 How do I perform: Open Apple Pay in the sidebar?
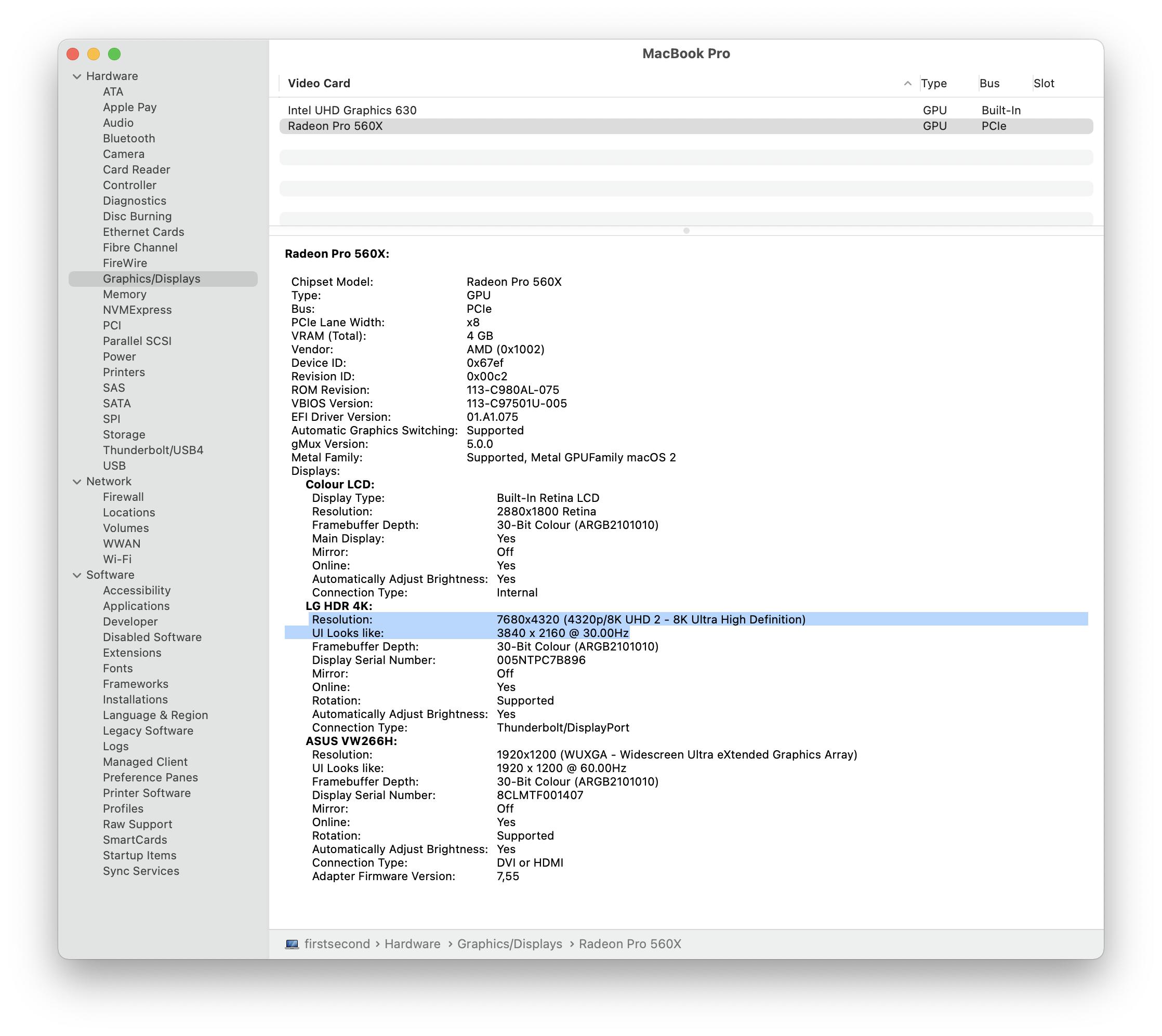click(x=130, y=108)
